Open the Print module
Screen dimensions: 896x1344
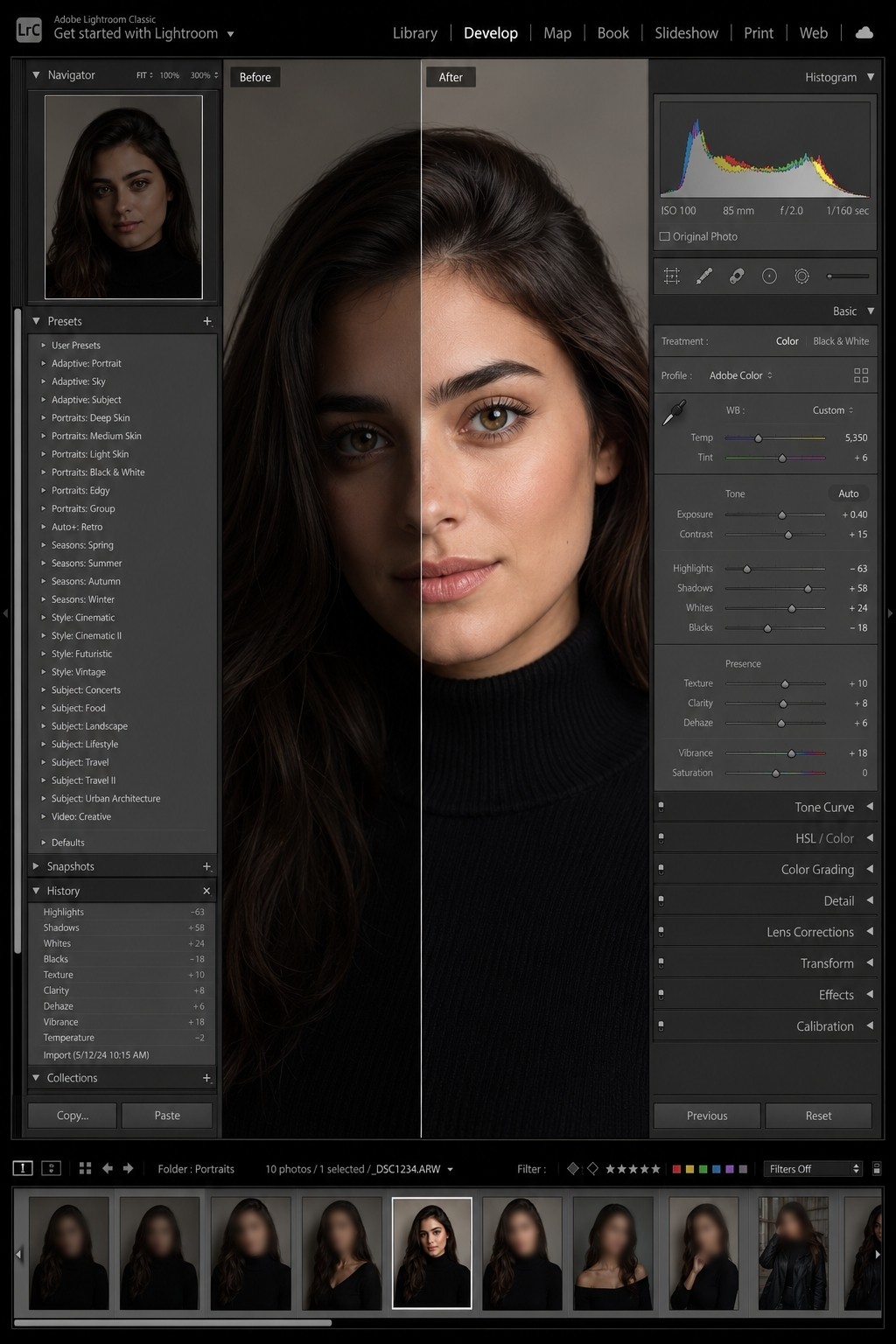[x=759, y=32]
